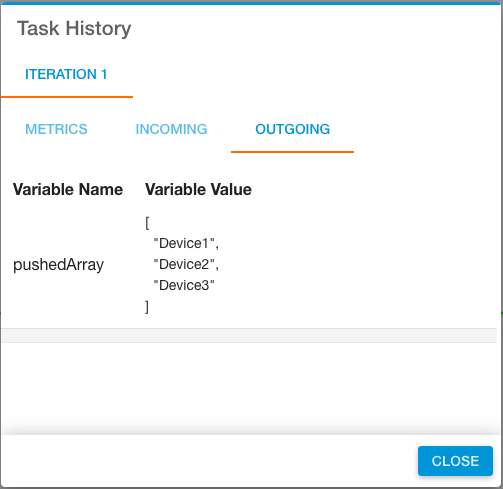The image size is (503, 489).
Task: Switch to the METRICS tab
Action: coord(56,129)
